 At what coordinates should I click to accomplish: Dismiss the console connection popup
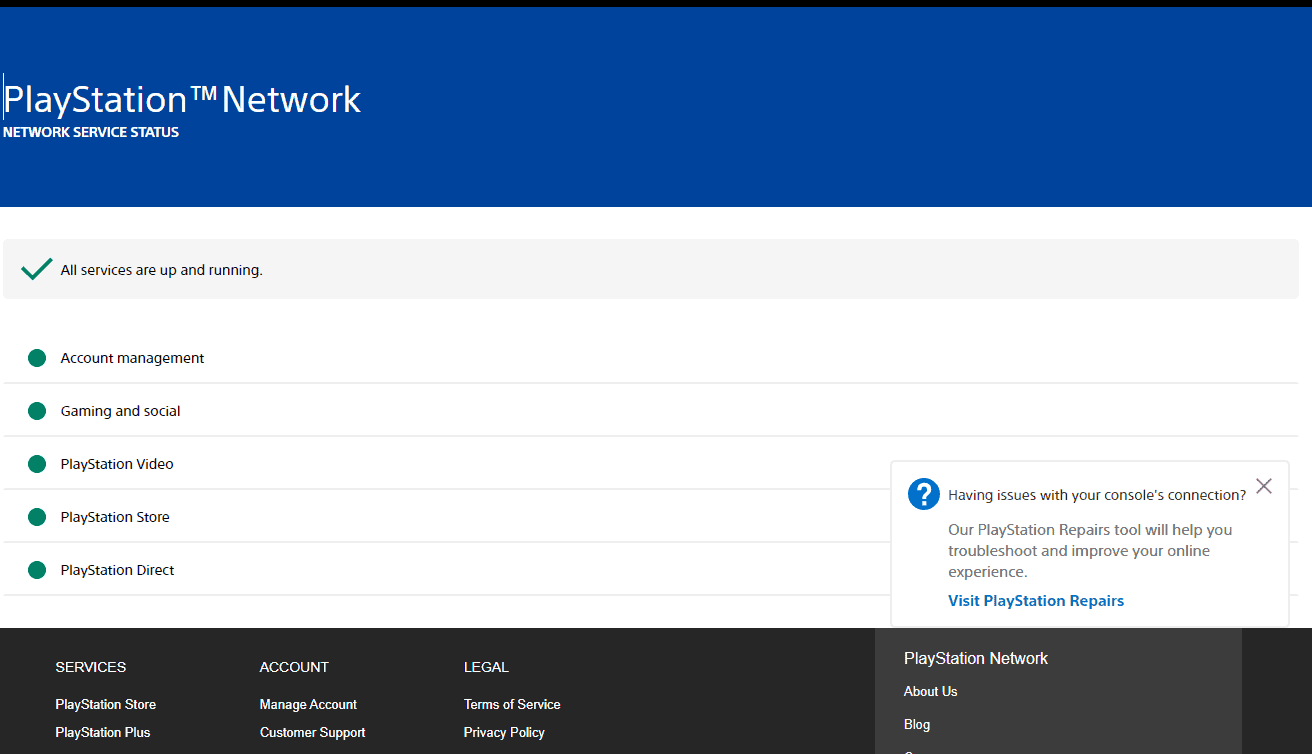click(1264, 486)
